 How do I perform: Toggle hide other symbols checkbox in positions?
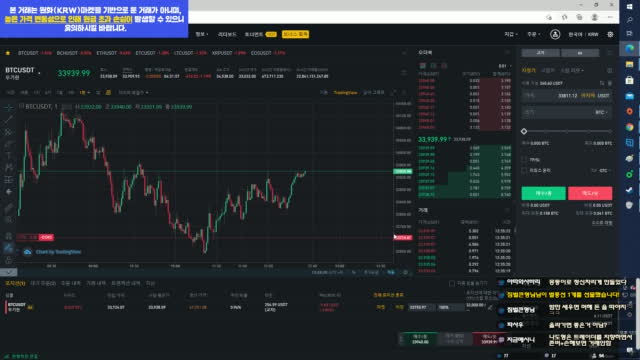(x=451, y=283)
